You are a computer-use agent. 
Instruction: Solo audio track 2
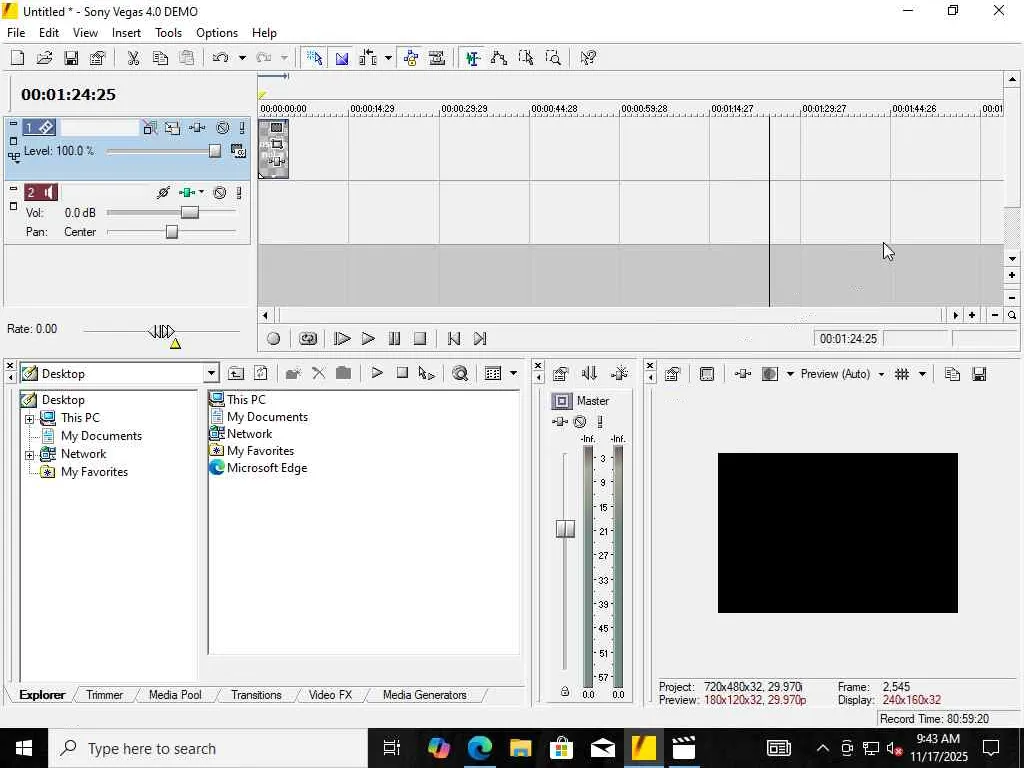pyautogui.click(x=239, y=193)
